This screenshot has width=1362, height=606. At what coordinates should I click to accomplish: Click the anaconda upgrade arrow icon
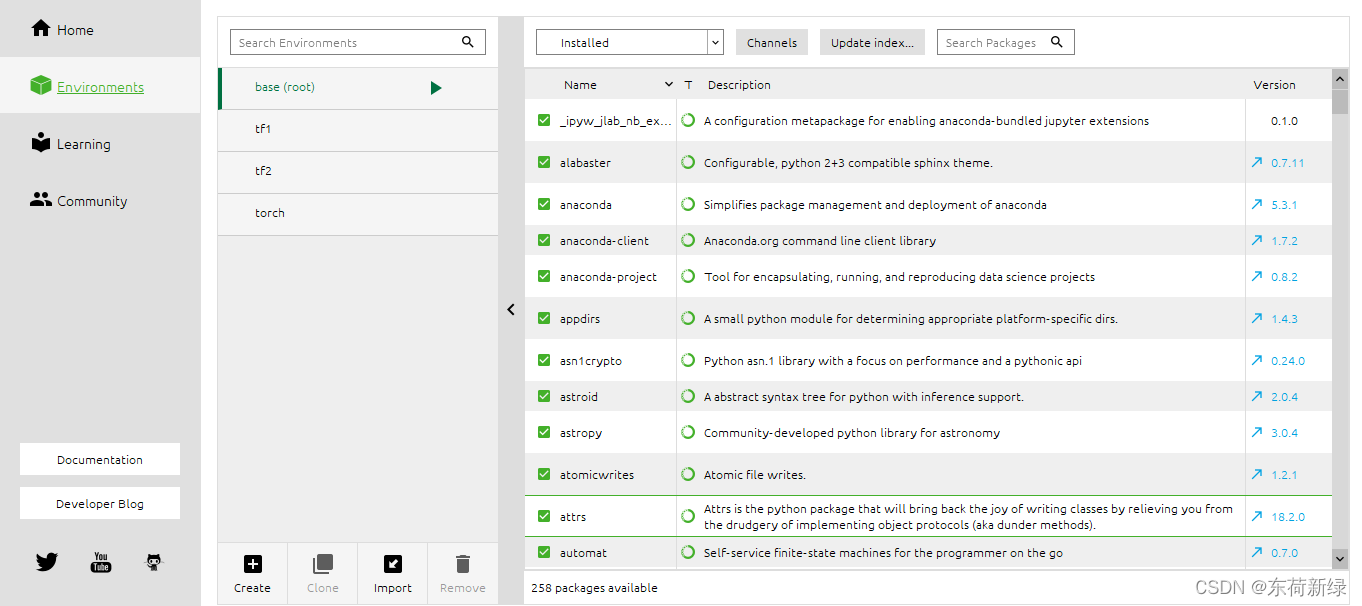point(1257,204)
